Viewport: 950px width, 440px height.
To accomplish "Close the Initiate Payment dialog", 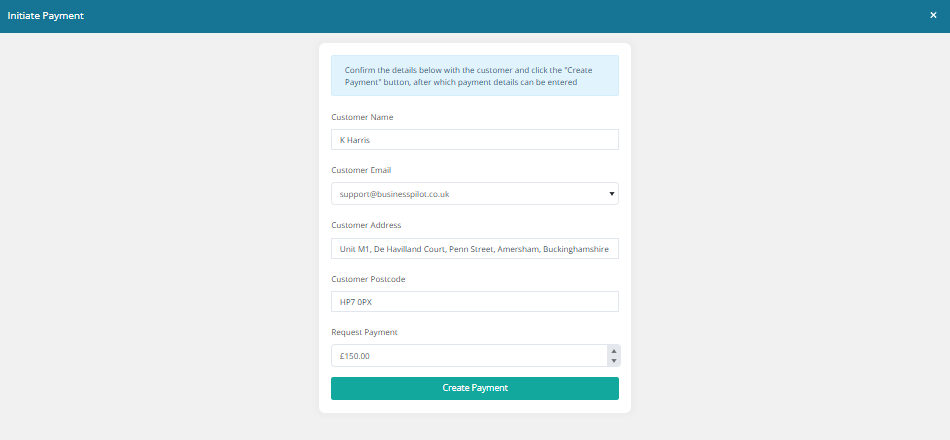I will point(933,15).
